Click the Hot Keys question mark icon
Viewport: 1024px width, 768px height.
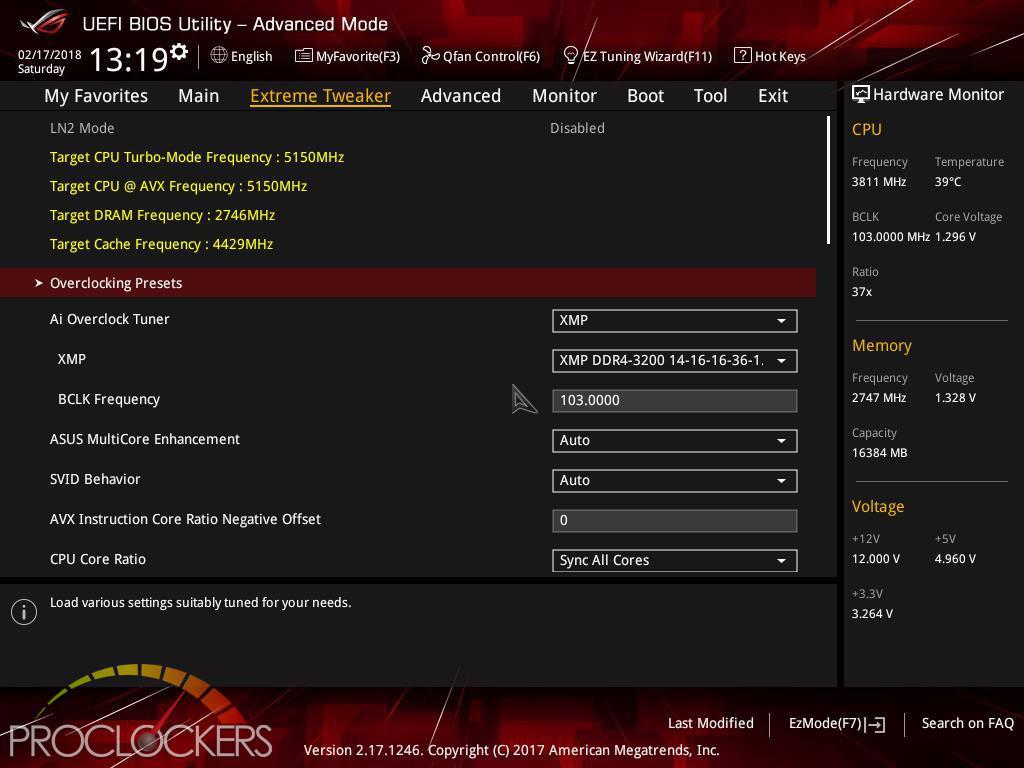tap(743, 56)
